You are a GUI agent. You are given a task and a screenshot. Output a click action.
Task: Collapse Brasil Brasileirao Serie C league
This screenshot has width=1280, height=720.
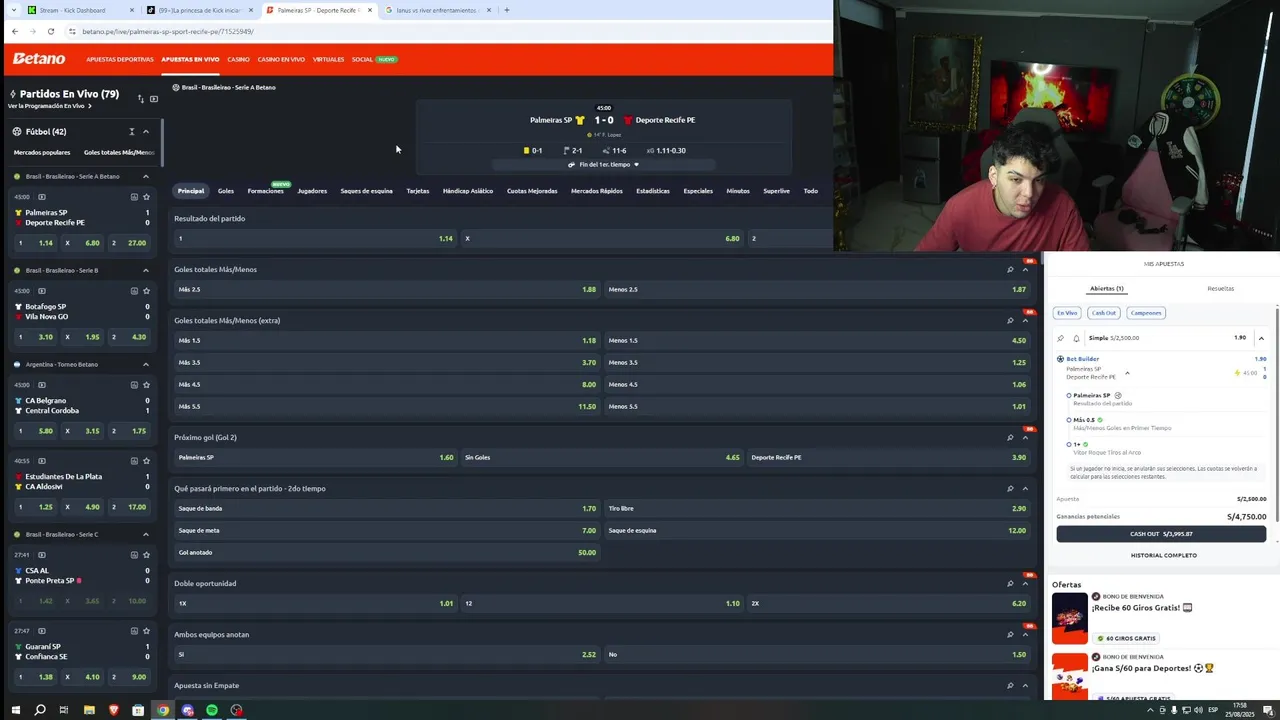click(x=145, y=534)
